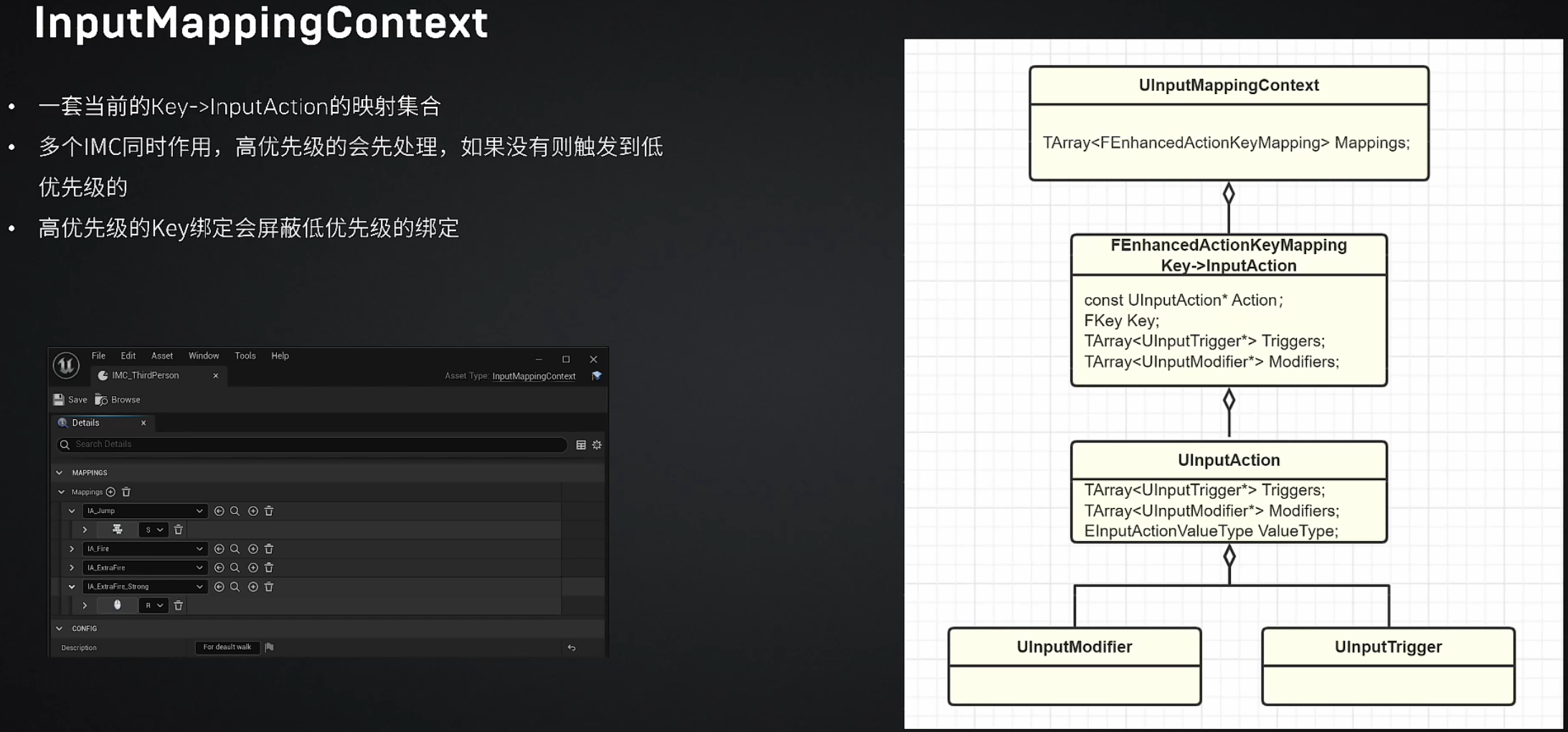The height and width of the screenshot is (732, 1568).
Task: Open the Help menu
Action: pos(280,356)
